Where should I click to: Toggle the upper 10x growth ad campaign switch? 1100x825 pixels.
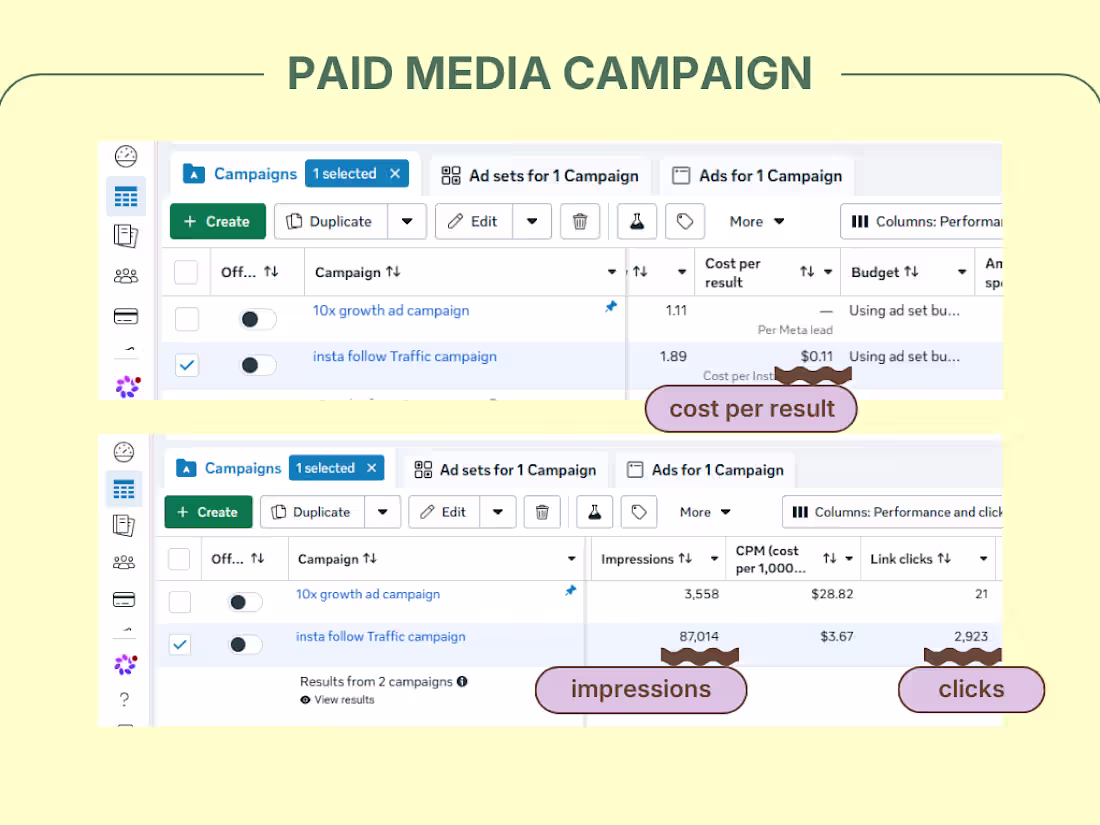pyautogui.click(x=256, y=319)
